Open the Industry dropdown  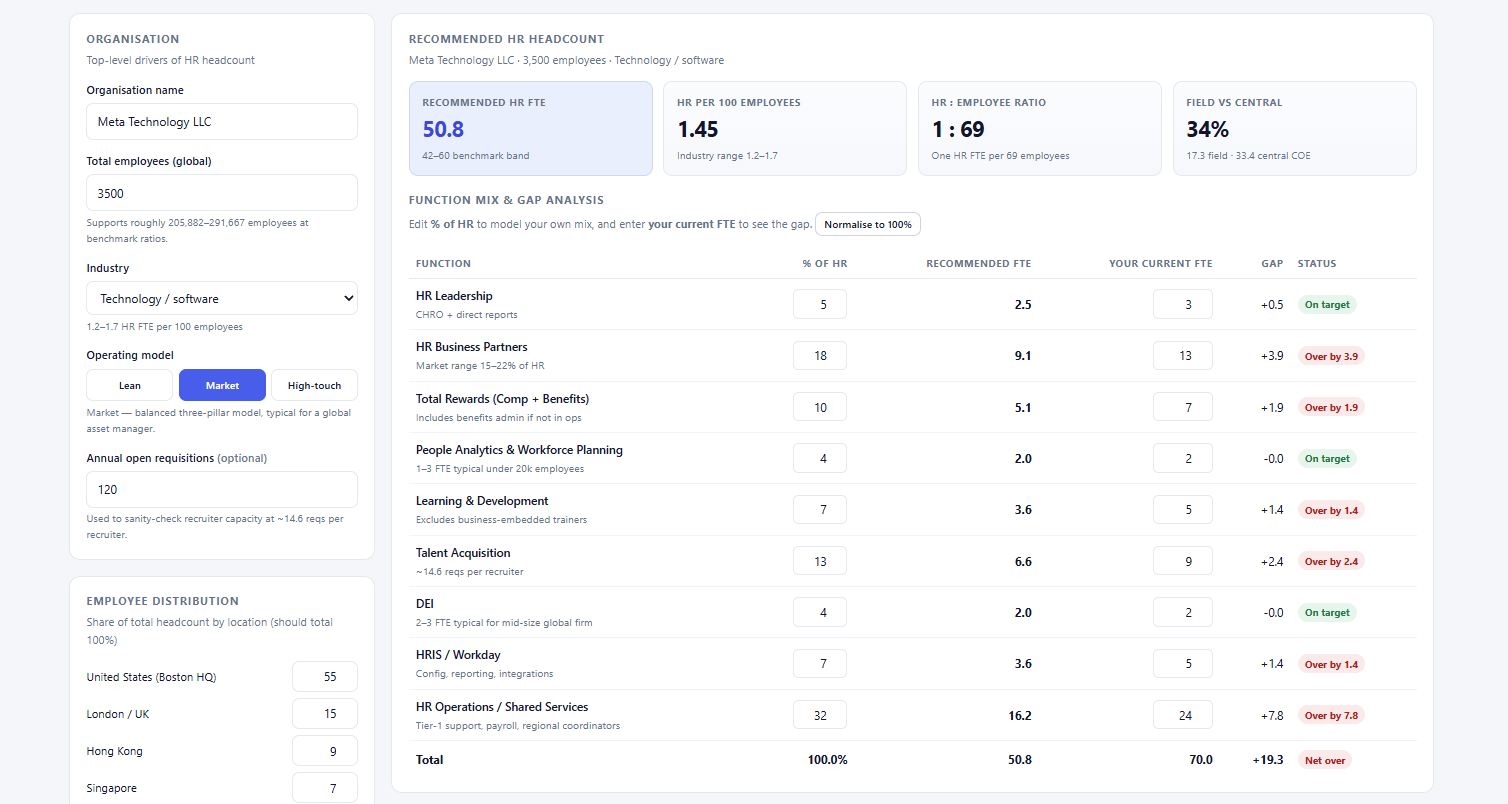(222, 298)
